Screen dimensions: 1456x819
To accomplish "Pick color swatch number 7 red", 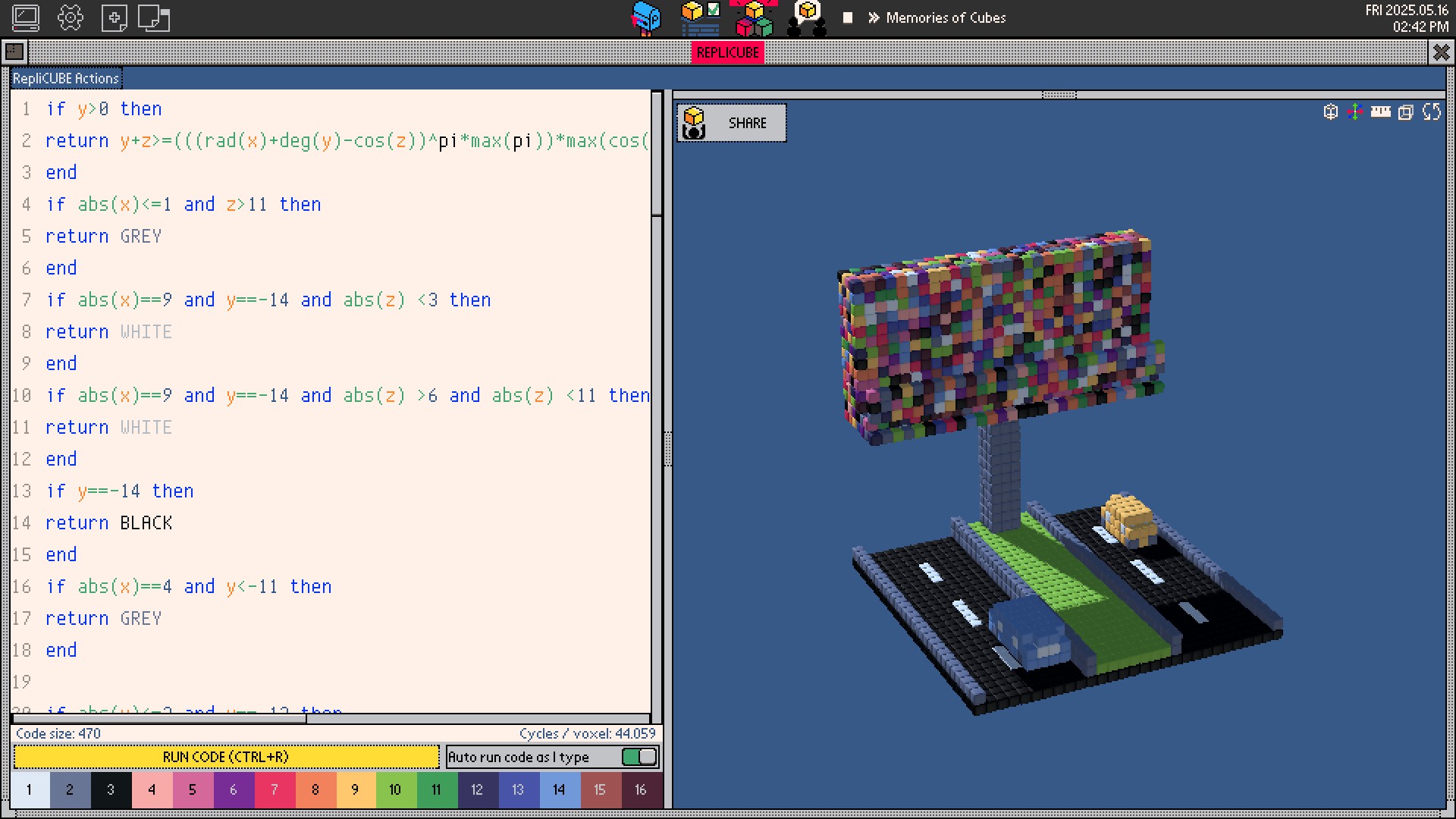I will 274,789.
